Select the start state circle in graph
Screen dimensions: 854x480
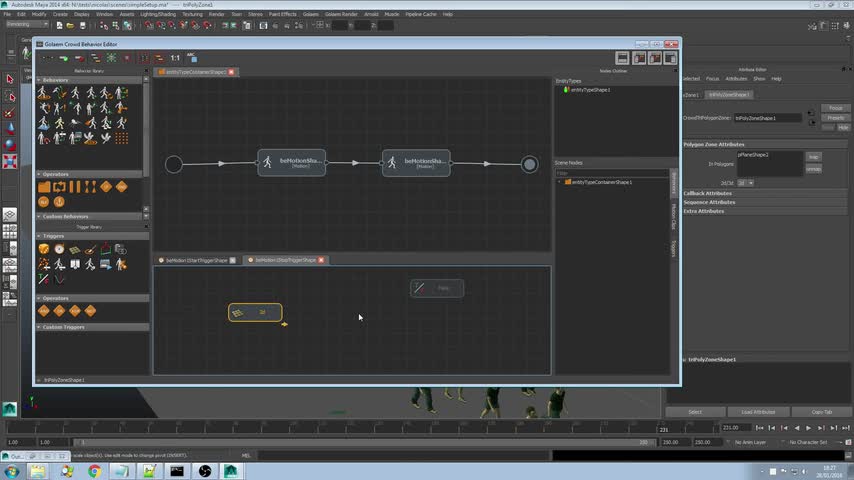click(174, 164)
